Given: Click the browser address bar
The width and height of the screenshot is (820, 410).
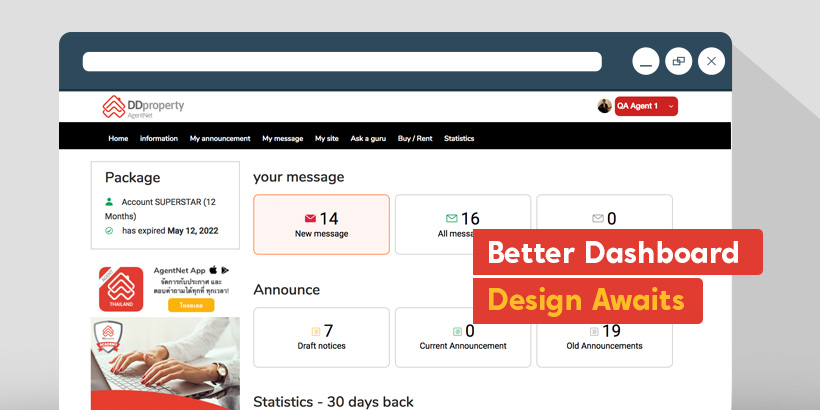Looking at the screenshot, I should pyautogui.click(x=342, y=62).
